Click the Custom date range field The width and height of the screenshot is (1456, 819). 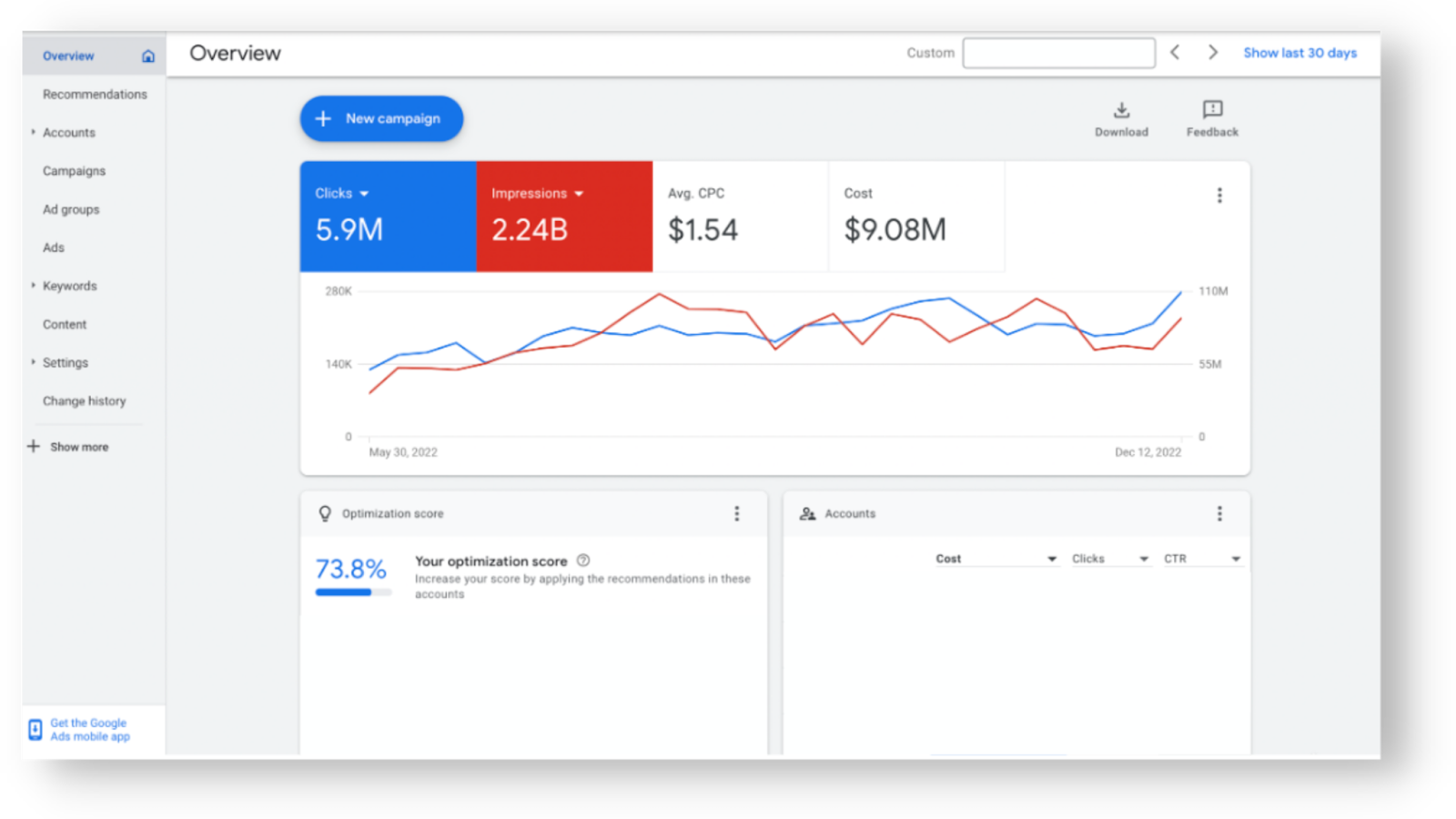click(1058, 53)
